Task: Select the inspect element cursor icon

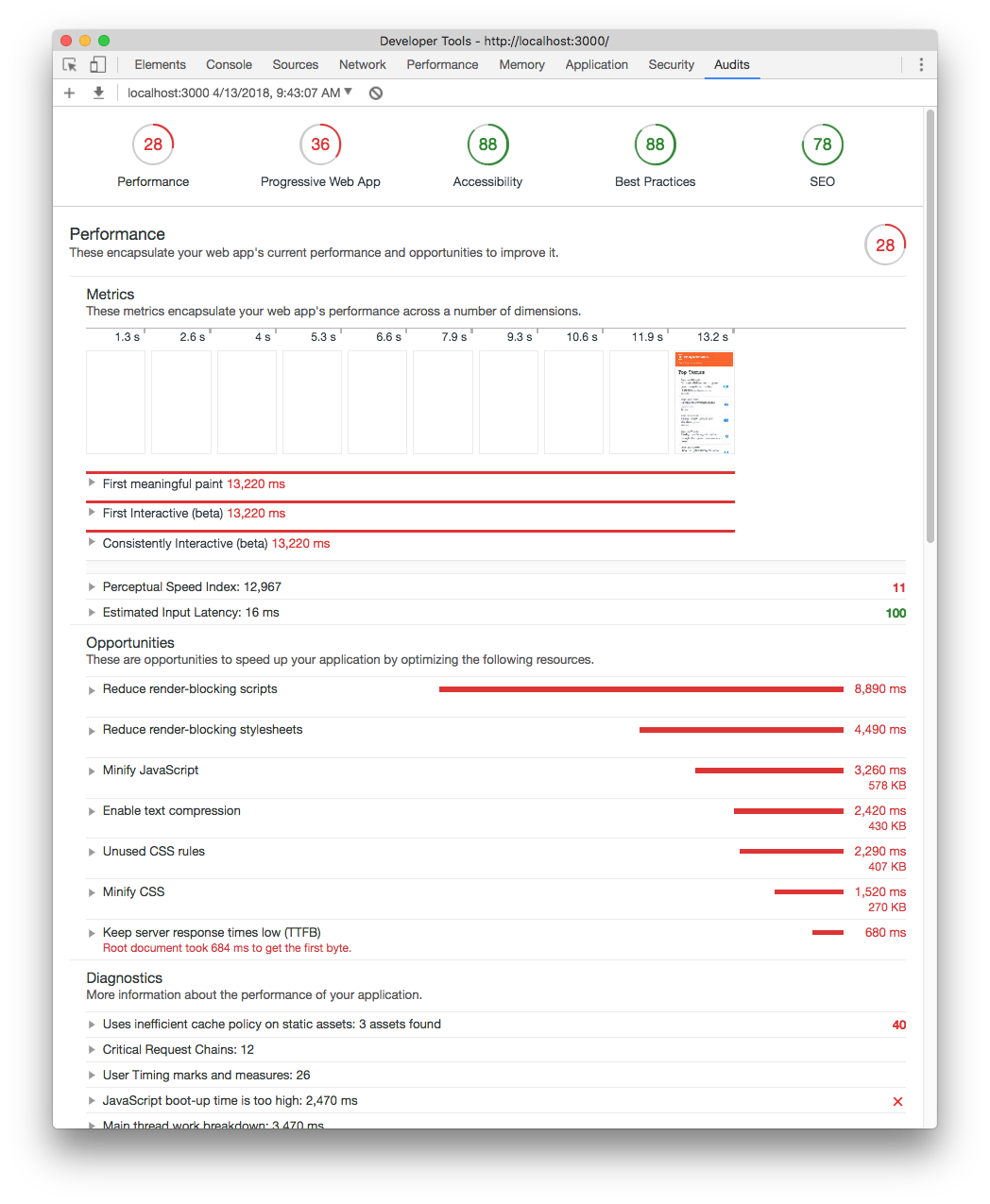Action: 69,63
